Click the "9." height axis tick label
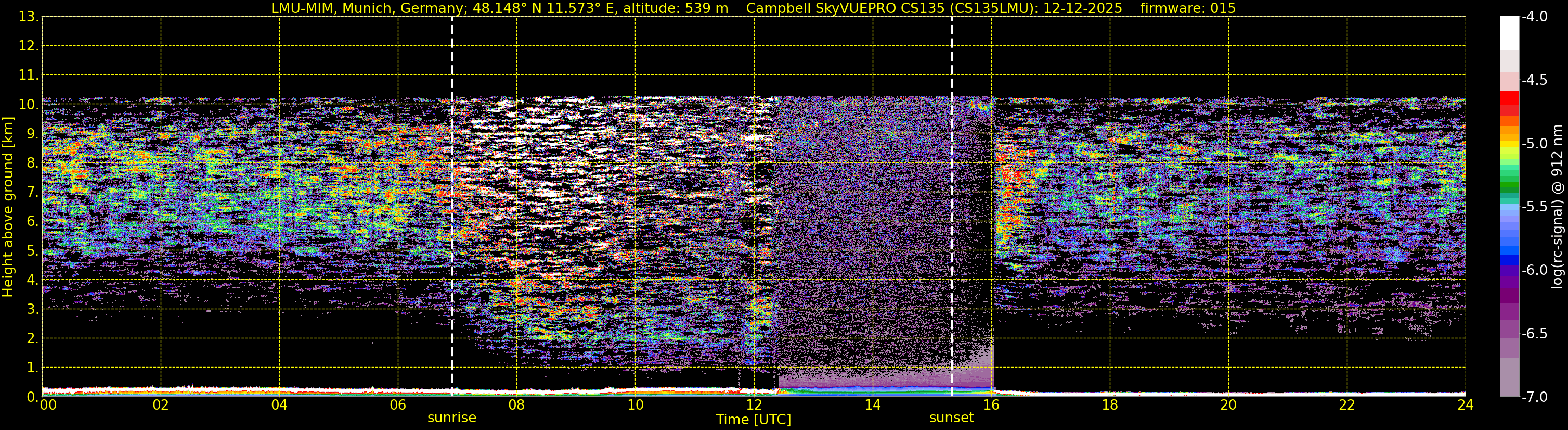Viewport: 1568px width, 430px height. pyautogui.click(x=33, y=134)
